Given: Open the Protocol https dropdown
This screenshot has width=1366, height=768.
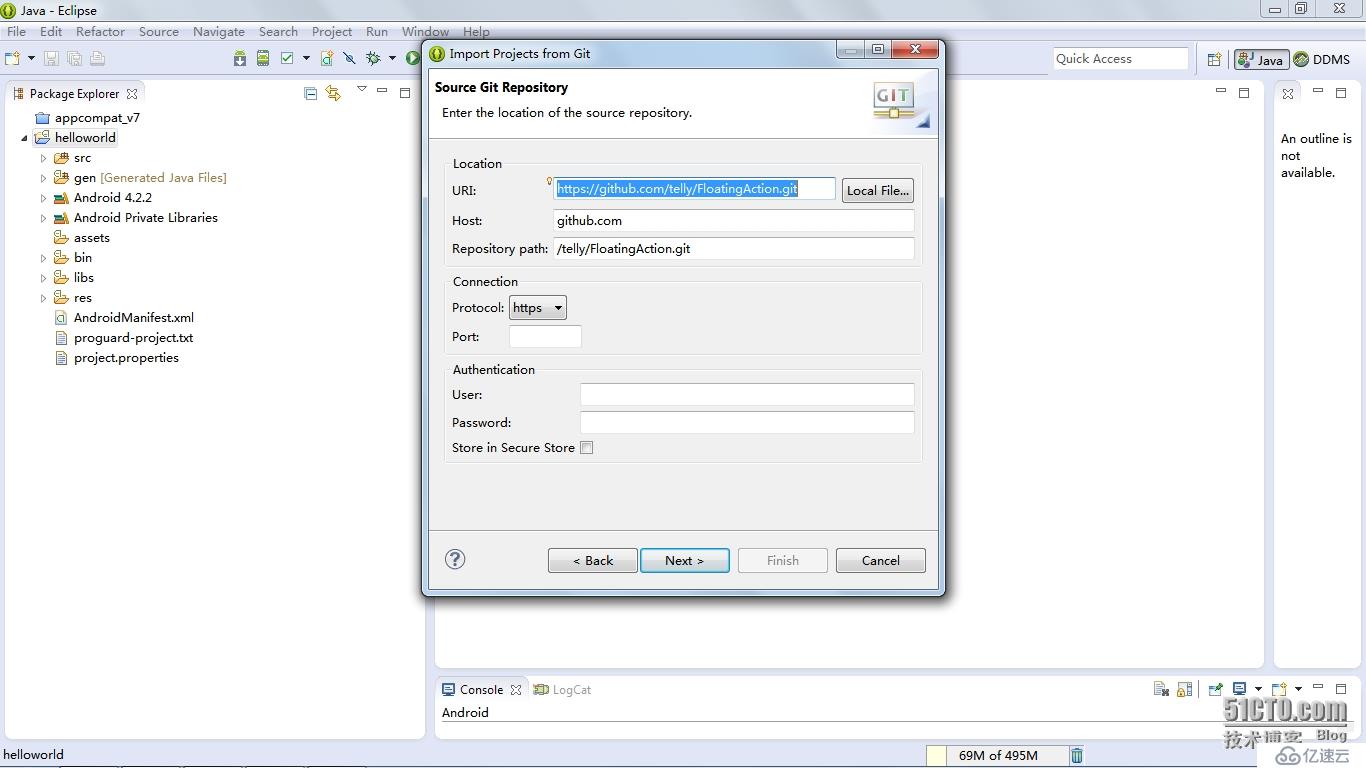Looking at the screenshot, I should [538, 308].
